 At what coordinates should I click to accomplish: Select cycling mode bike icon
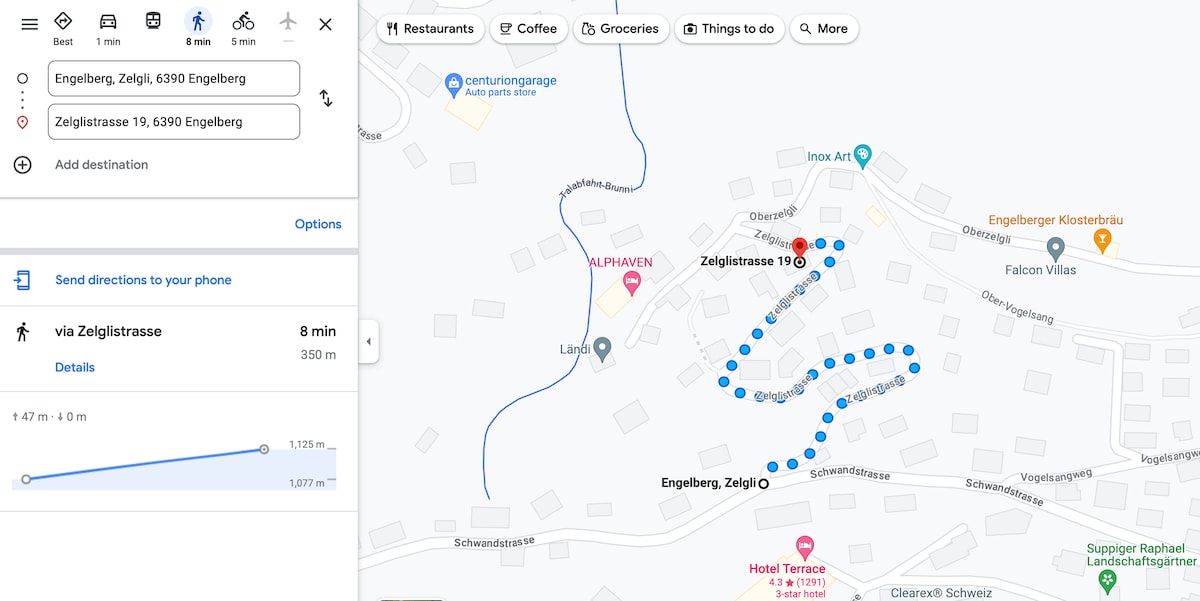pos(243,21)
